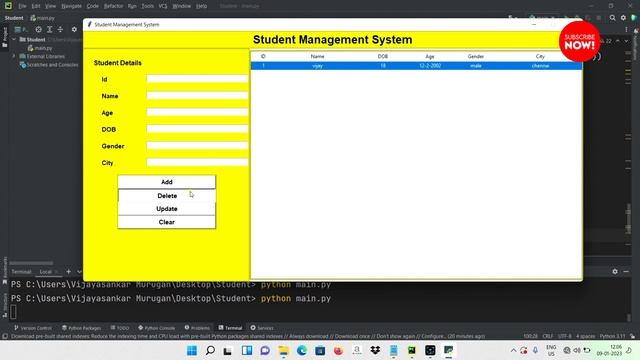
Task: Open the Navigate menu in PyCharm
Action: [x=71, y=6]
